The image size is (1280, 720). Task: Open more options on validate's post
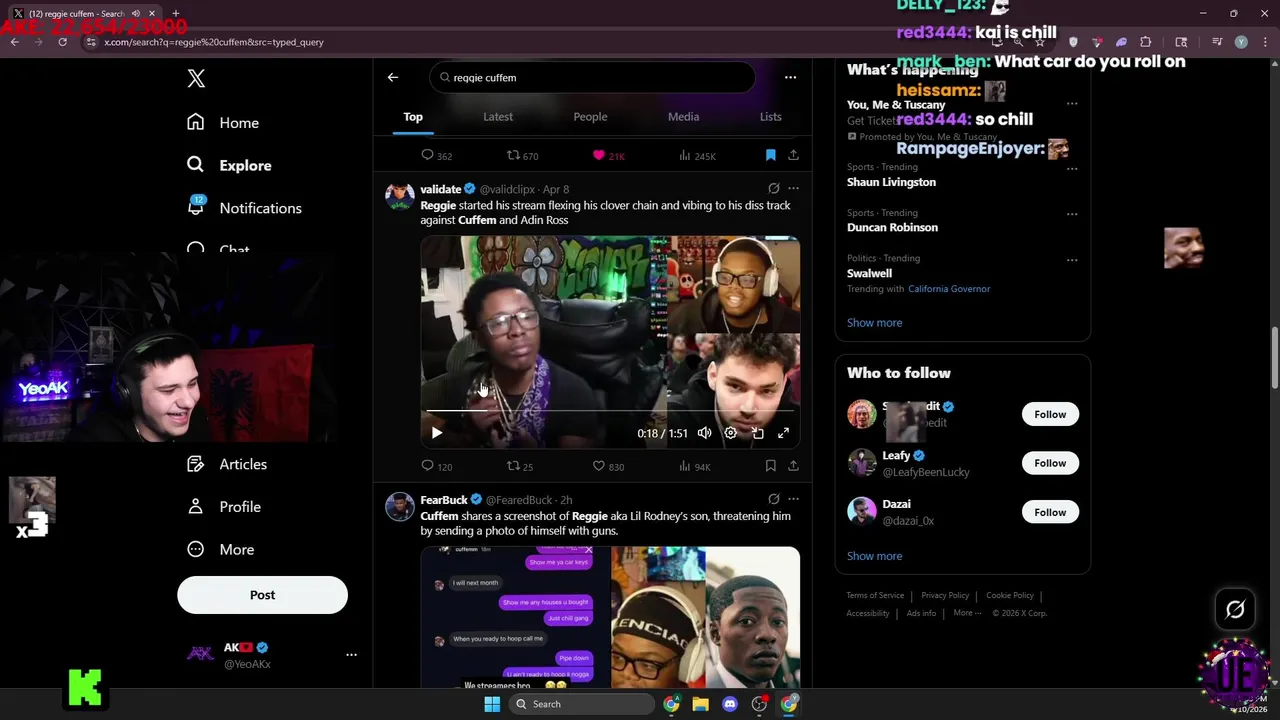pyautogui.click(x=793, y=188)
